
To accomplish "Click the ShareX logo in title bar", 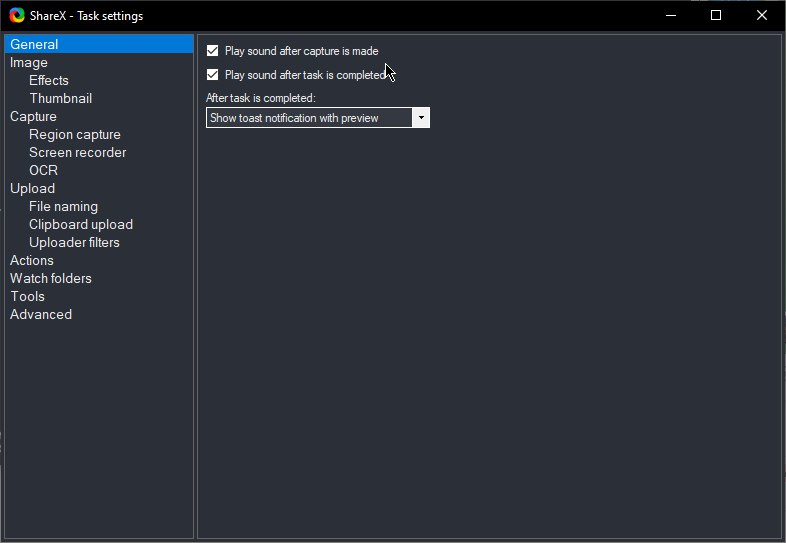I will (17, 16).
